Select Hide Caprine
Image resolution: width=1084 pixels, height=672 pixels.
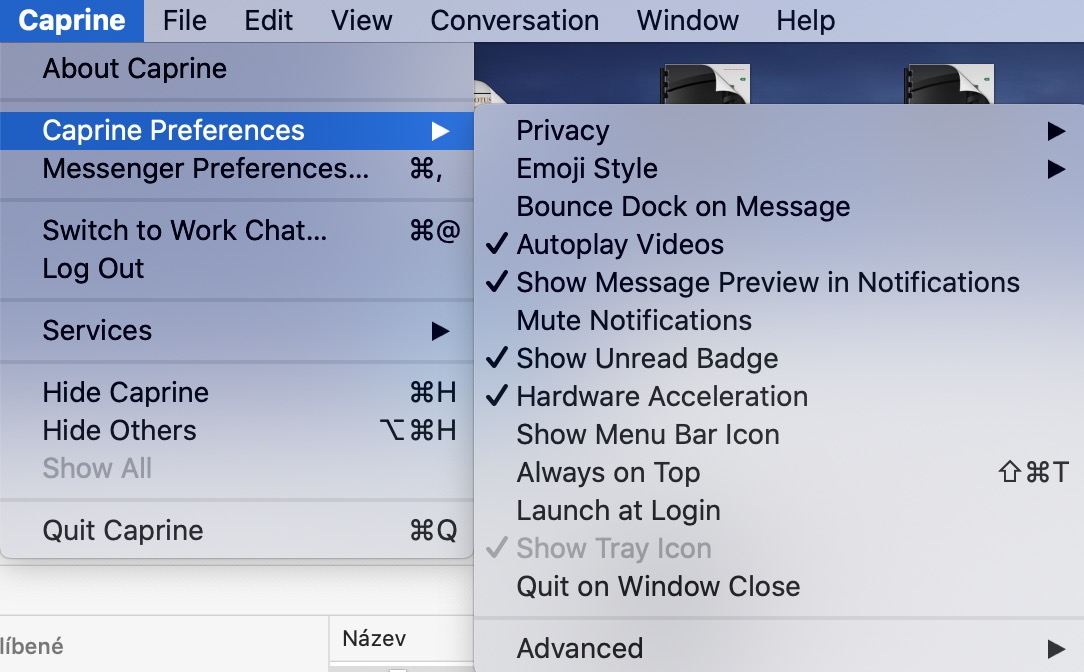(x=236, y=393)
